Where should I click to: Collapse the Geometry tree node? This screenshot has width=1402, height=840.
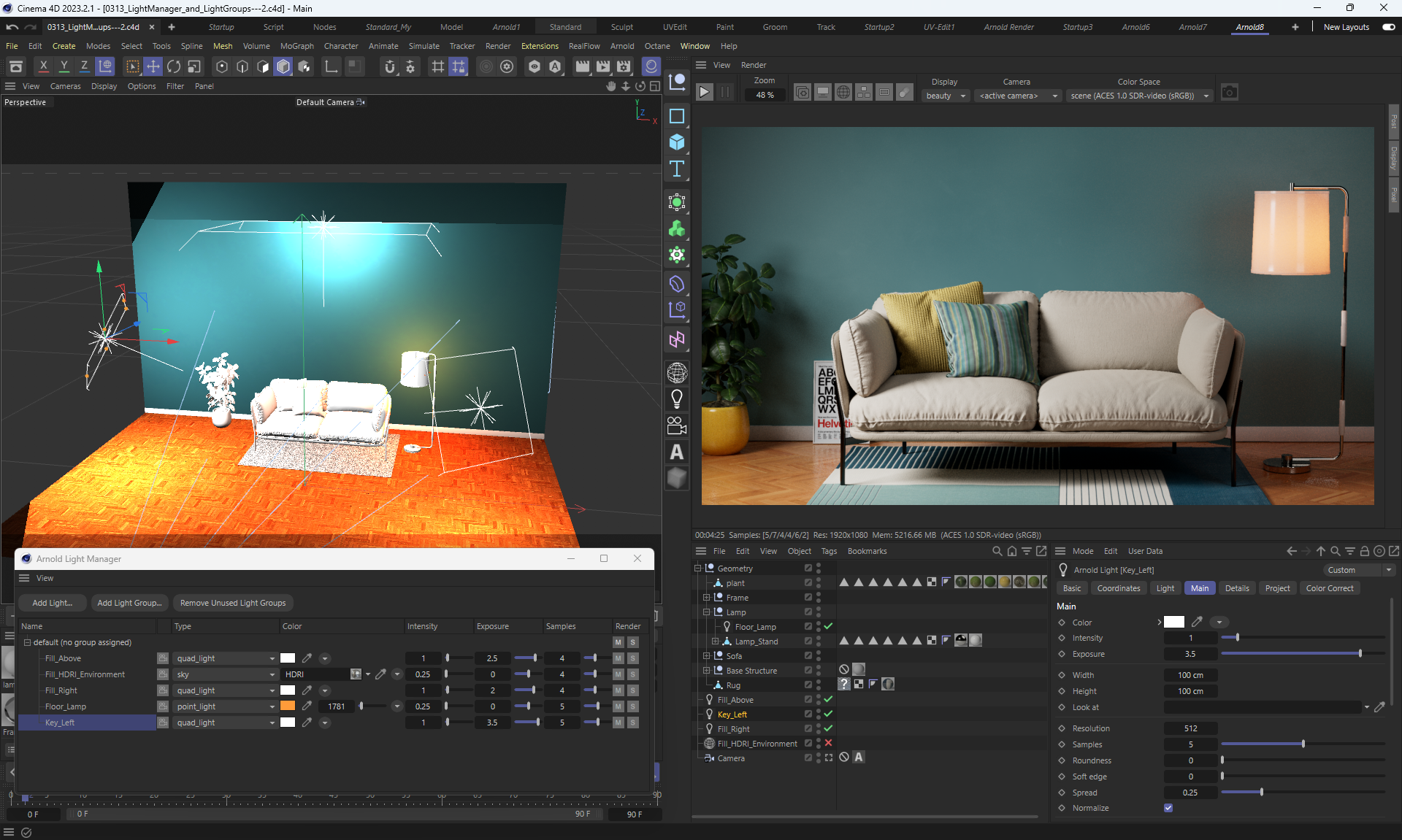(697, 569)
